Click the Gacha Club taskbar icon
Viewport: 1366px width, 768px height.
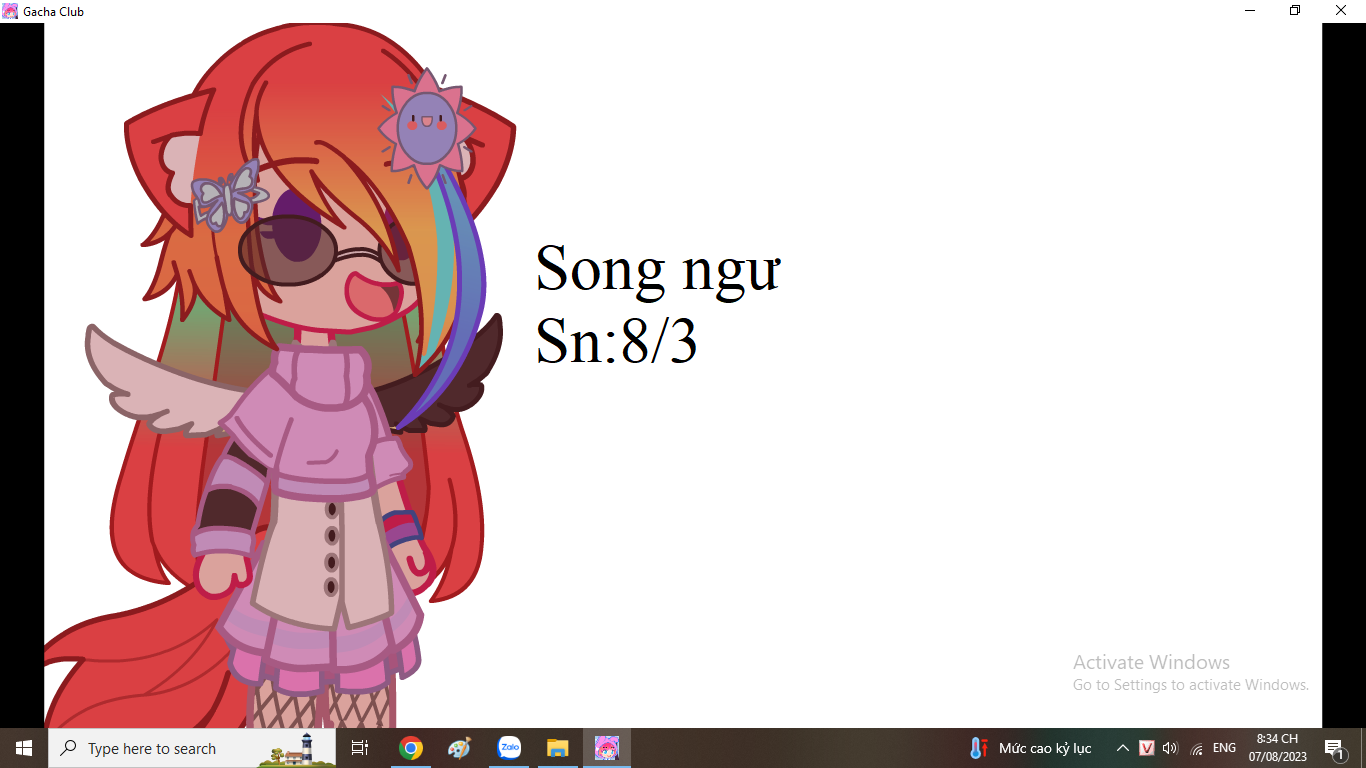607,748
